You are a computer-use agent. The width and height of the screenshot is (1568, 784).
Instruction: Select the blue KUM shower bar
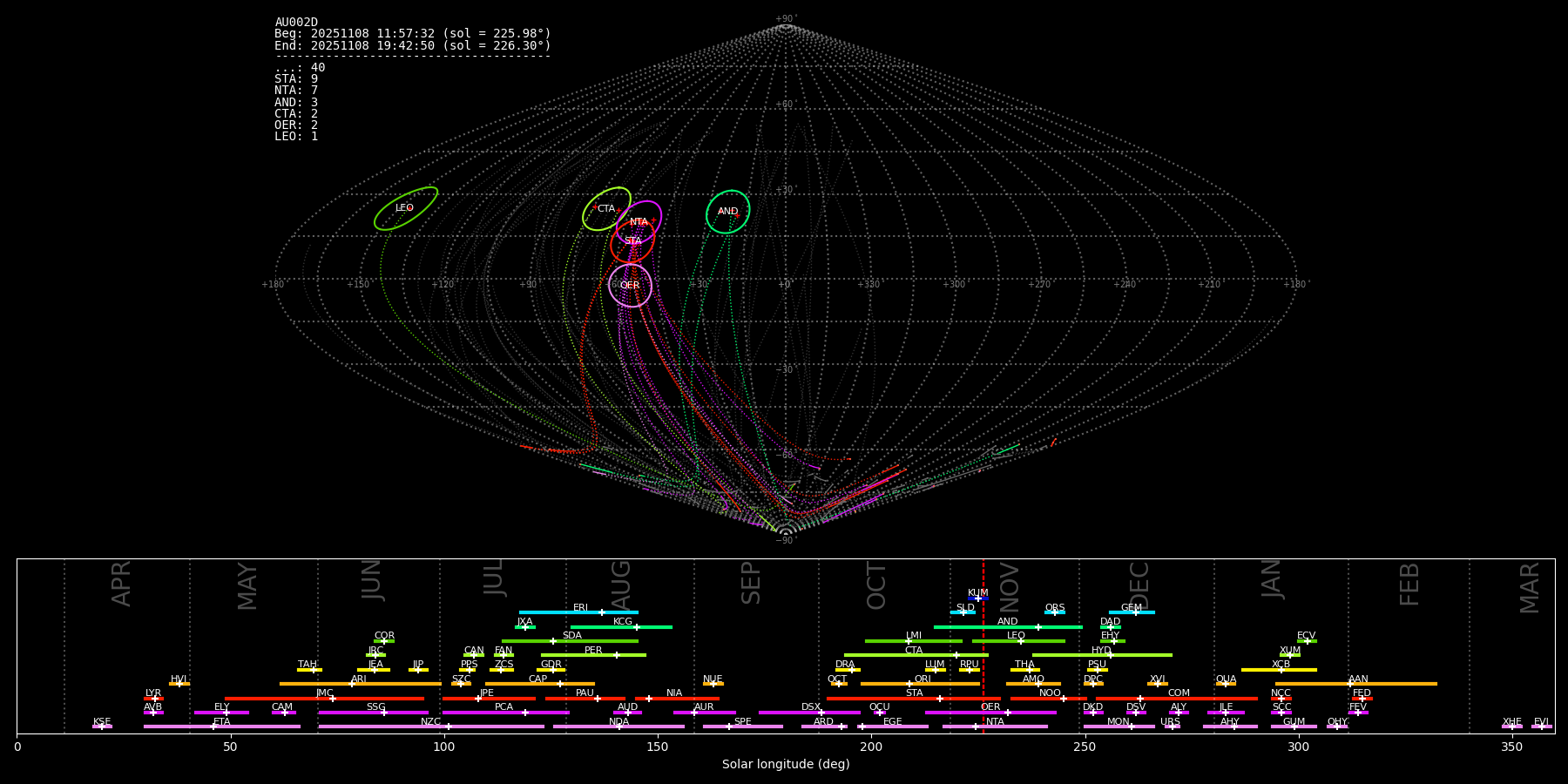978,598
